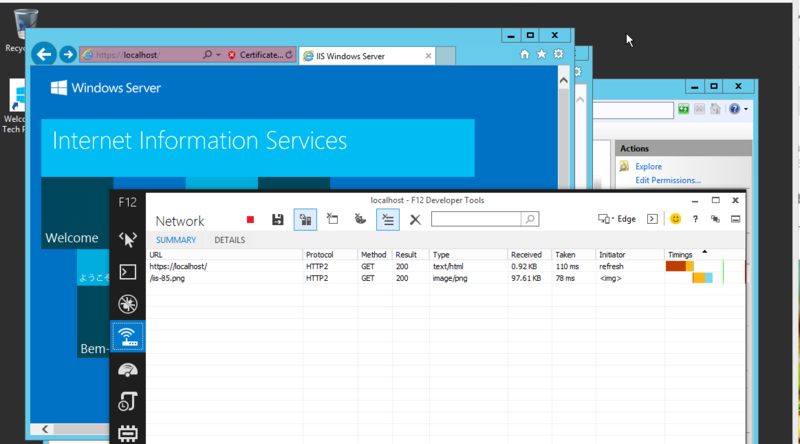Screen dimensions: 800x444
Task: Click Edit Permissions in IIS Manager Actions
Action: (667, 180)
